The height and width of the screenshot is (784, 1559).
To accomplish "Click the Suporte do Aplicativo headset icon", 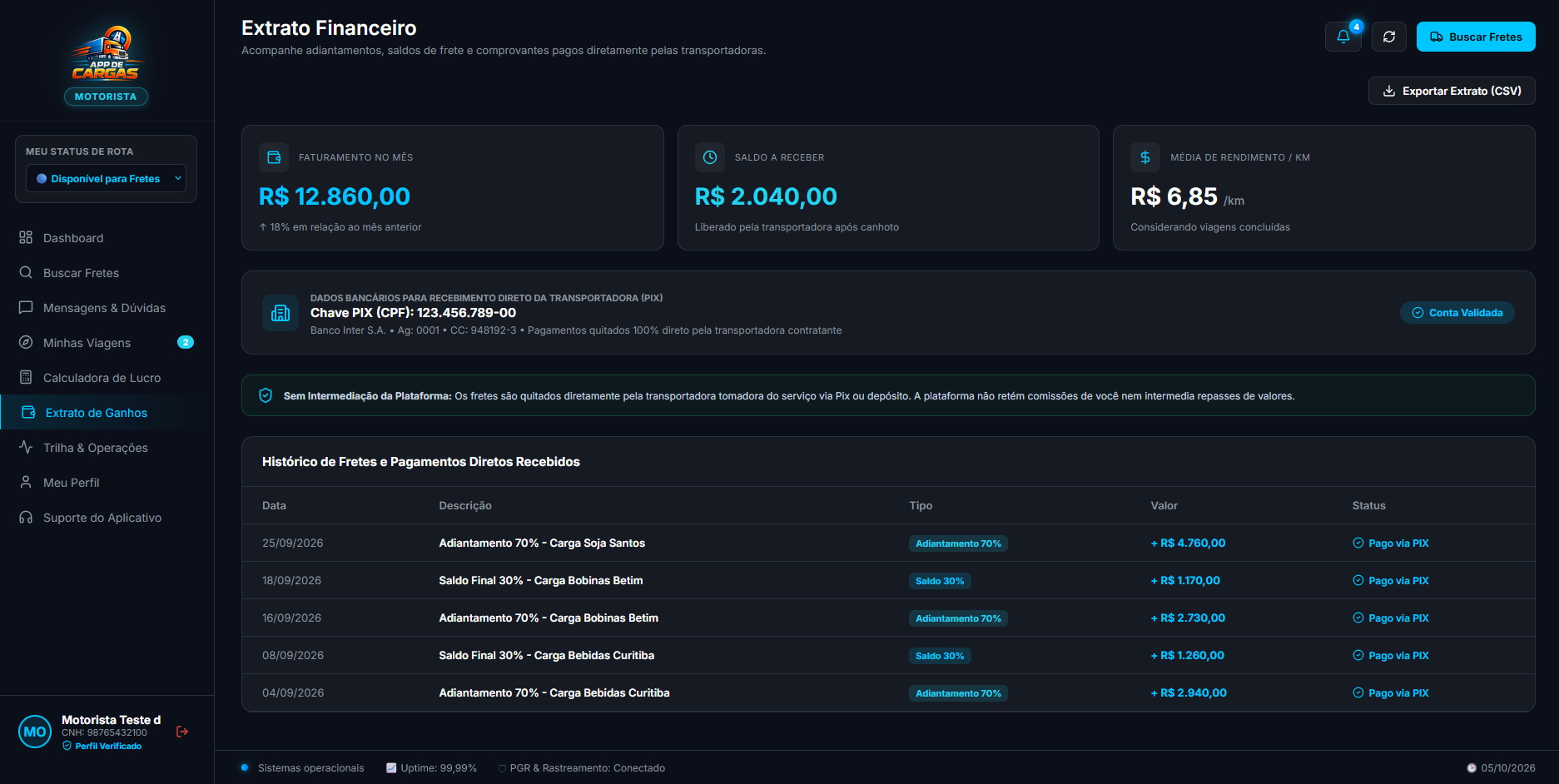I will 26,517.
